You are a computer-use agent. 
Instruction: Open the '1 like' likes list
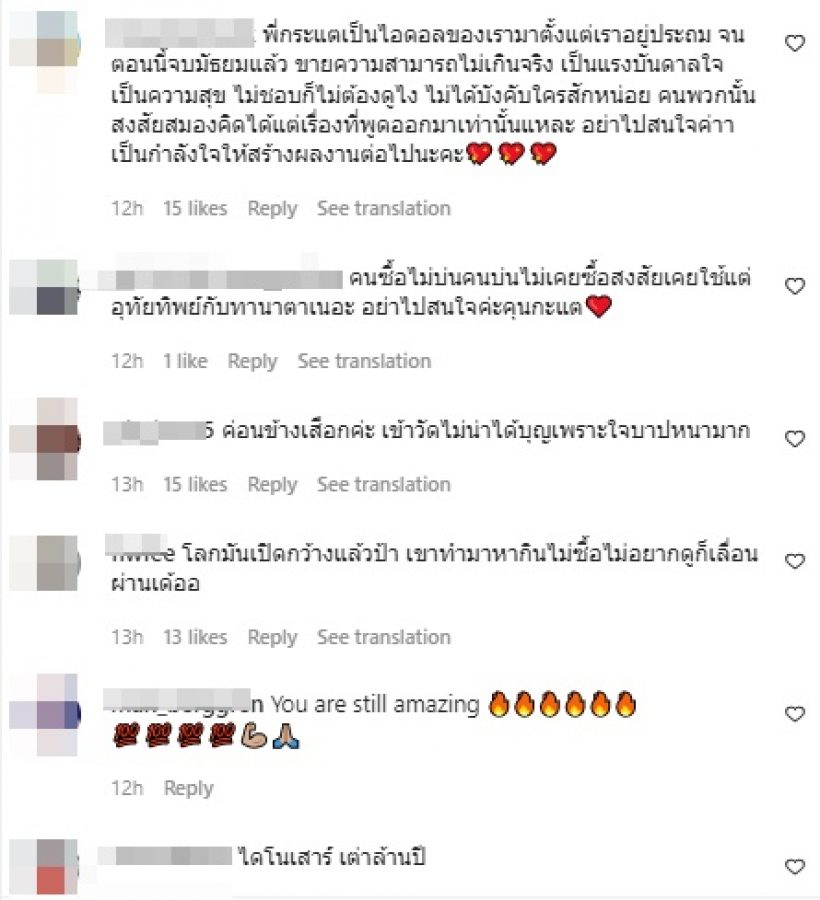(x=185, y=361)
